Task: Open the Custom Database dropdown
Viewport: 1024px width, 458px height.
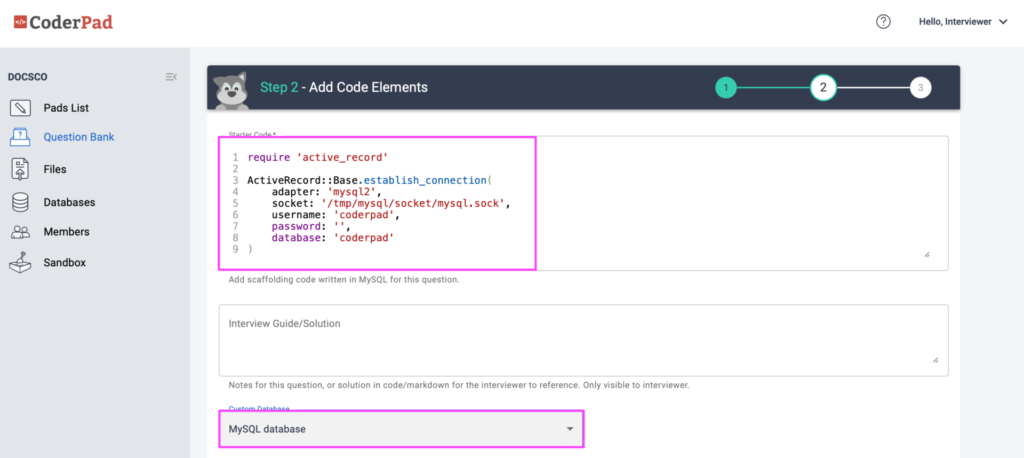Action: 401,429
